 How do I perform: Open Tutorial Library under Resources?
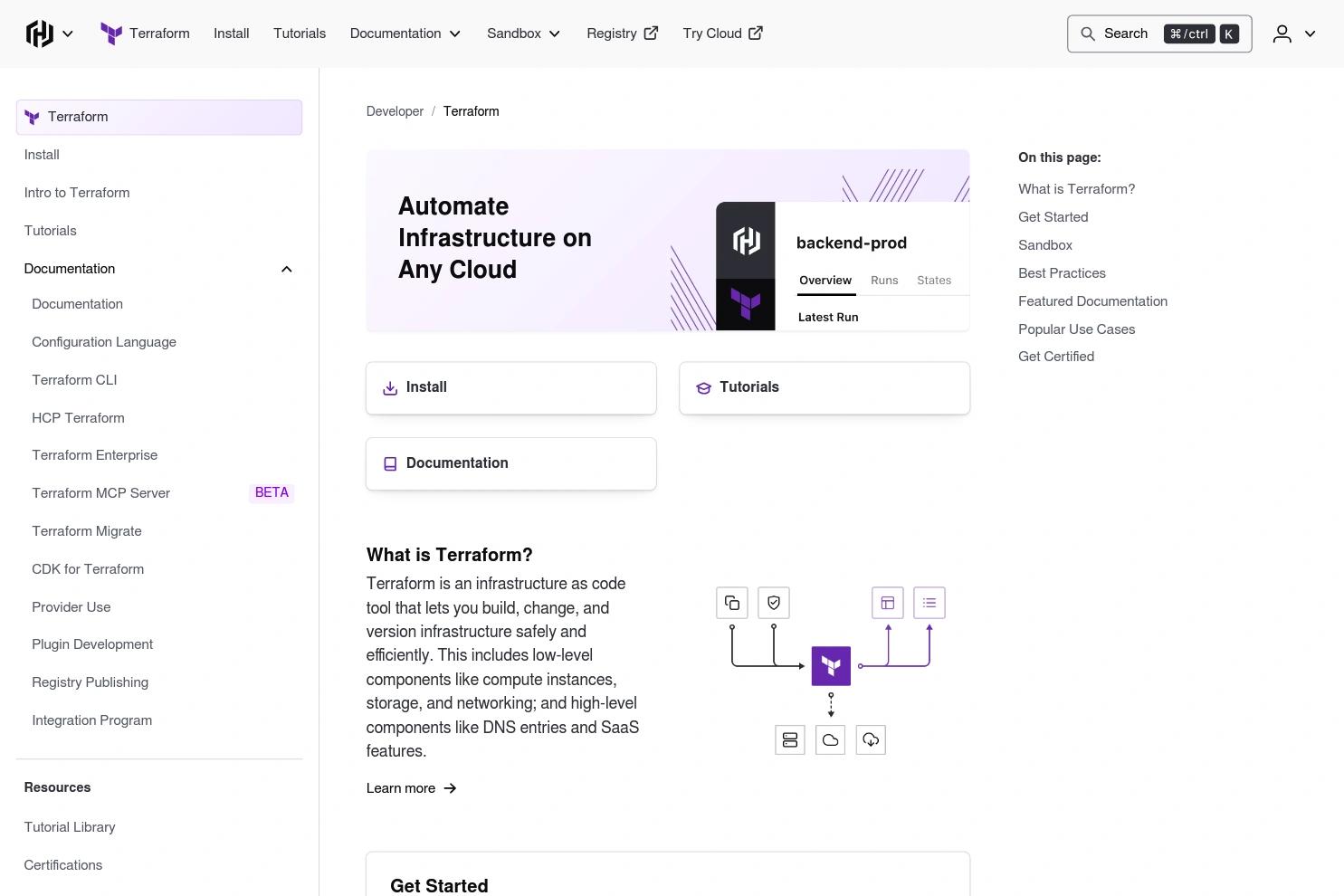pyautogui.click(x=70, y=827)
